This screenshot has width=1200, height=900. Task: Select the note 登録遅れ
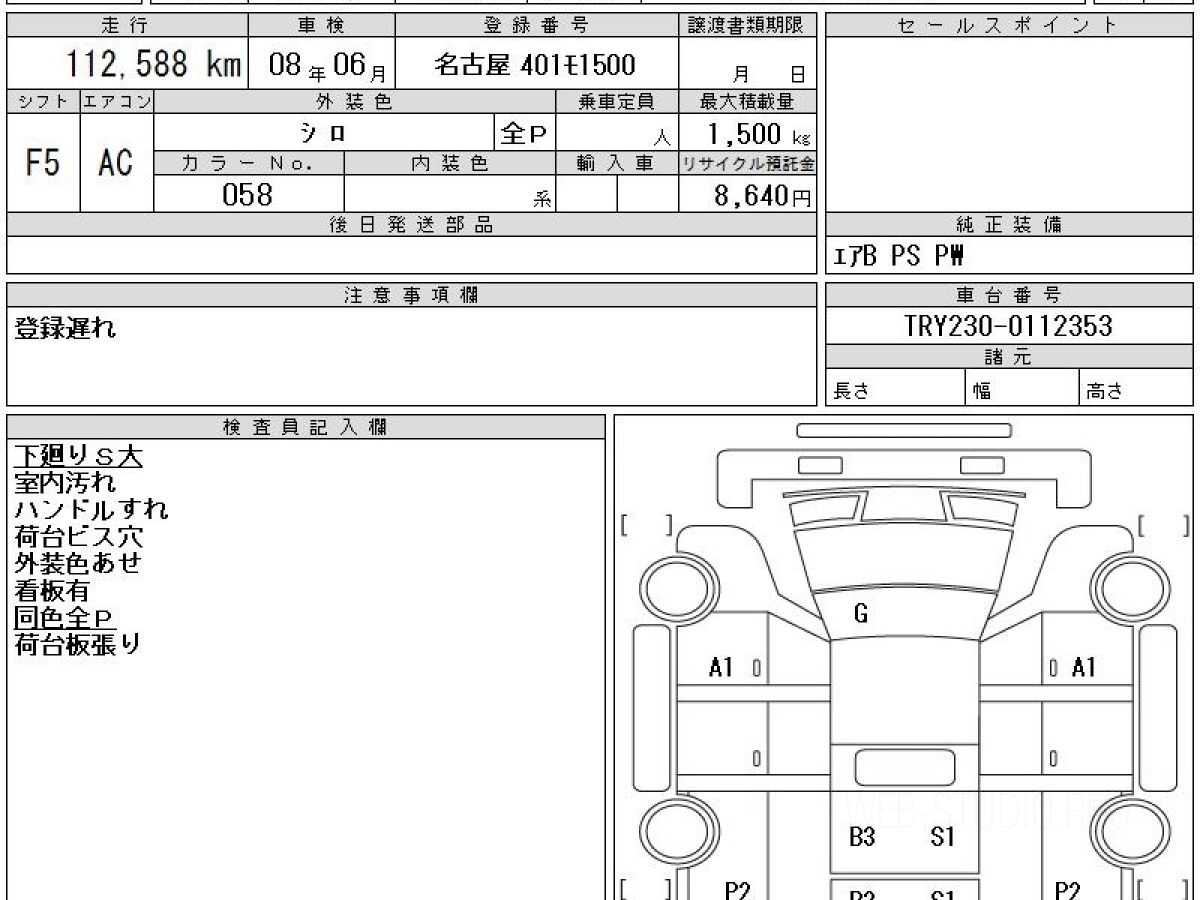(65, 329)
